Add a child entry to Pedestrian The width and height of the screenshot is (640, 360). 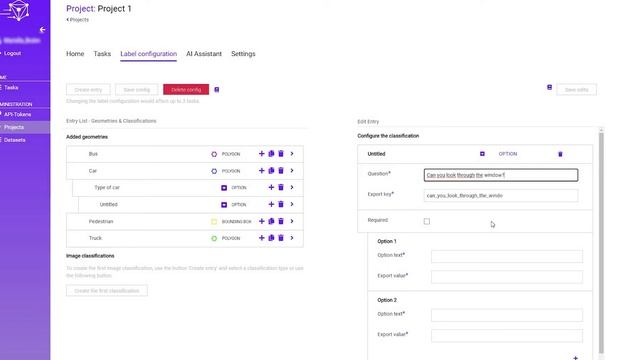coord(262,221)
